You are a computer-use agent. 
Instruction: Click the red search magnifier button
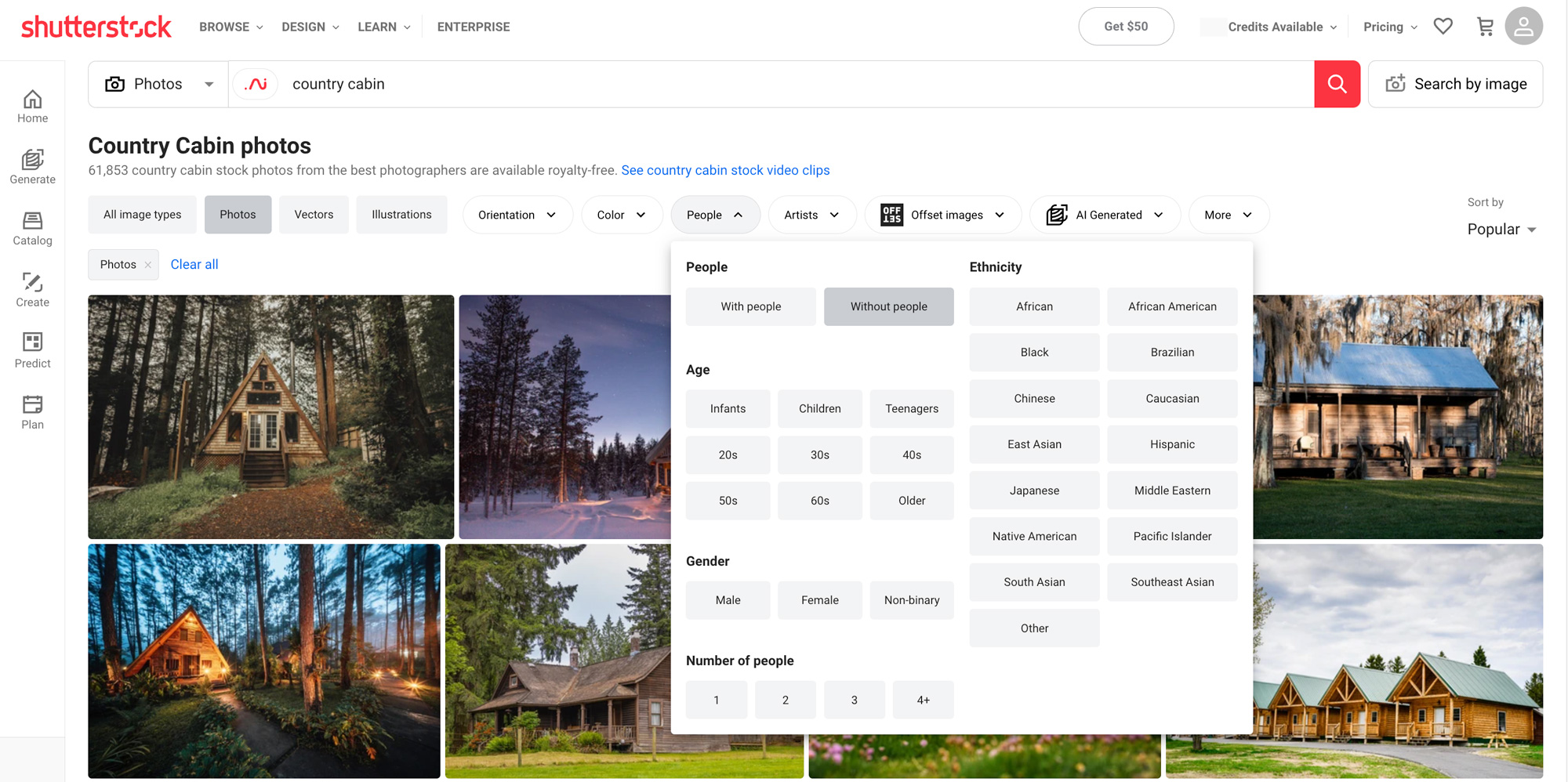(1337, 84)
